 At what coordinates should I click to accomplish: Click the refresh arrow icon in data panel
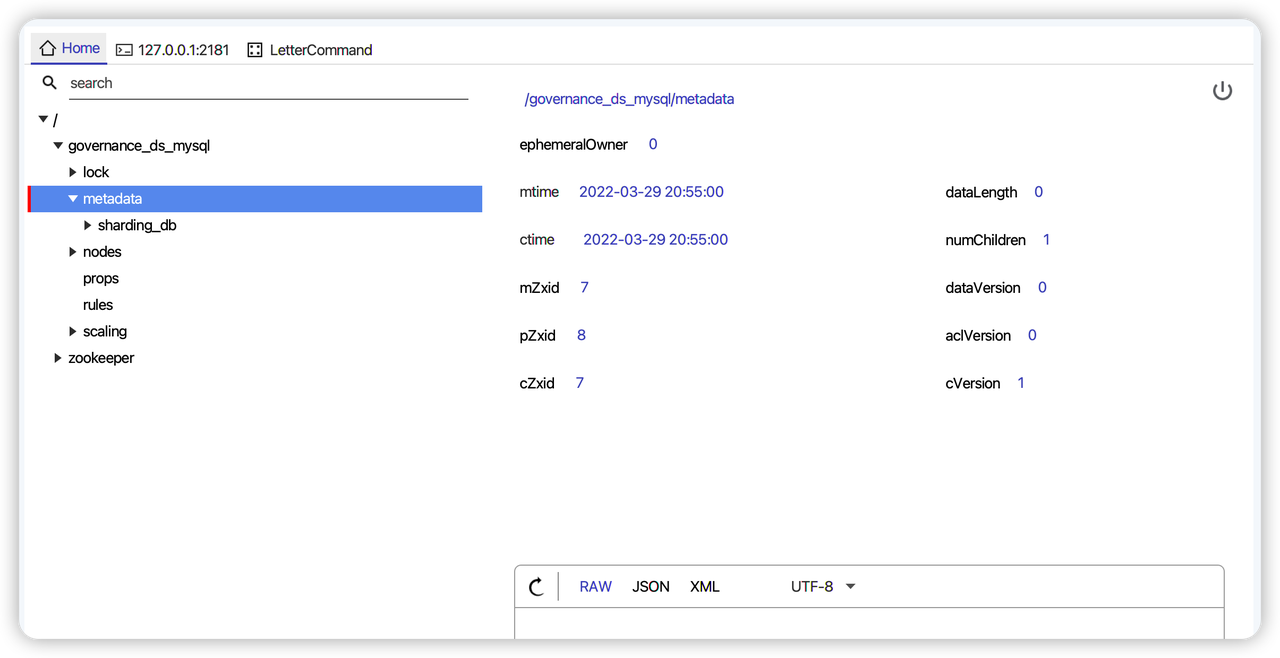pos(536,587)
